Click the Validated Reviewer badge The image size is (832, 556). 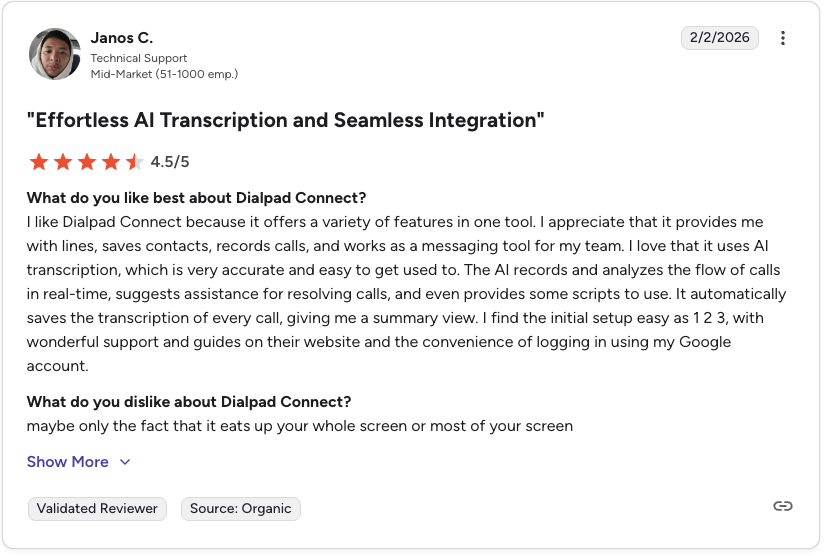click(97, 509)
